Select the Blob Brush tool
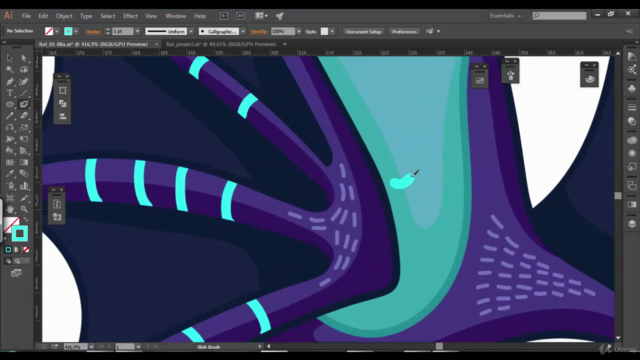640x360 pixels. coord(24,104)
